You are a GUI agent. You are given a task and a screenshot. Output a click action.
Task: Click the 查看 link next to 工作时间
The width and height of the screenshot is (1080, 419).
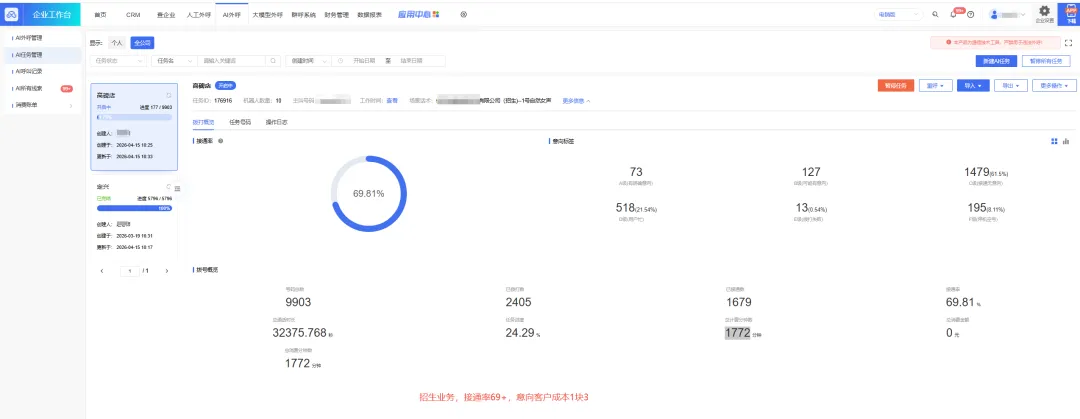[392, 101]
